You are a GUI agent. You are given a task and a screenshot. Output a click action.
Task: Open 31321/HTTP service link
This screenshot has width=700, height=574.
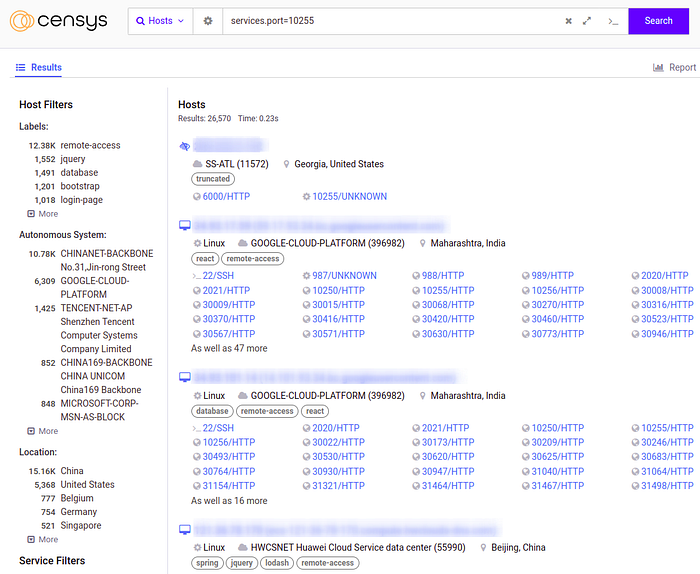334,486
